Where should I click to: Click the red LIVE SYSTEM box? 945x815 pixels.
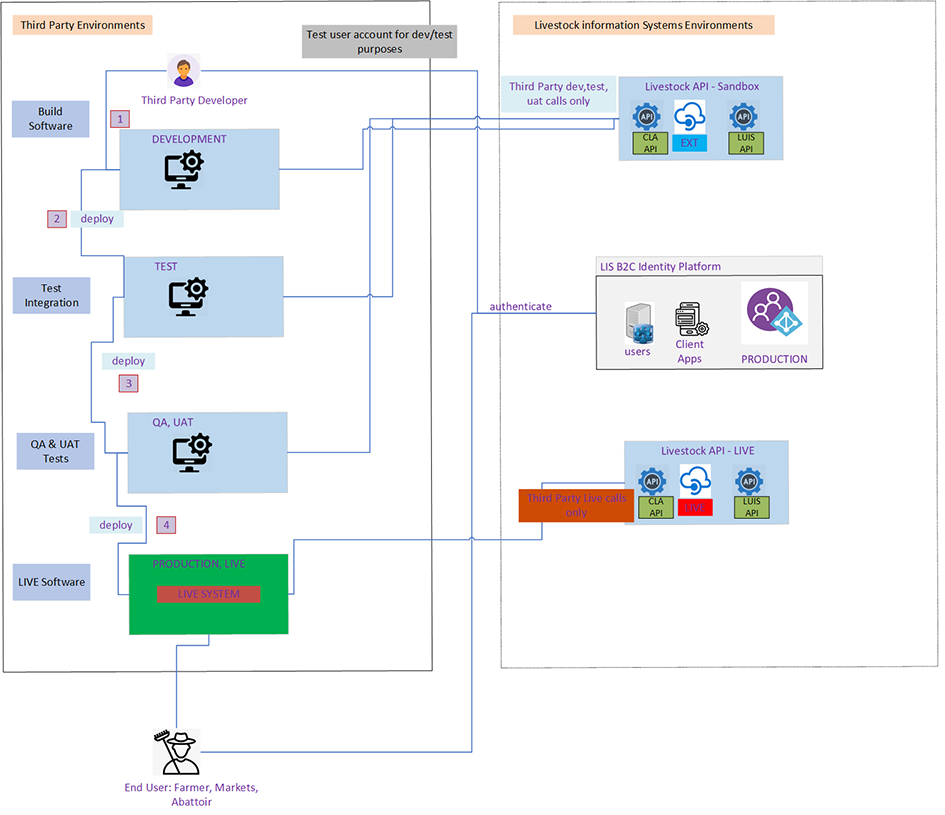tap(208, 594)
